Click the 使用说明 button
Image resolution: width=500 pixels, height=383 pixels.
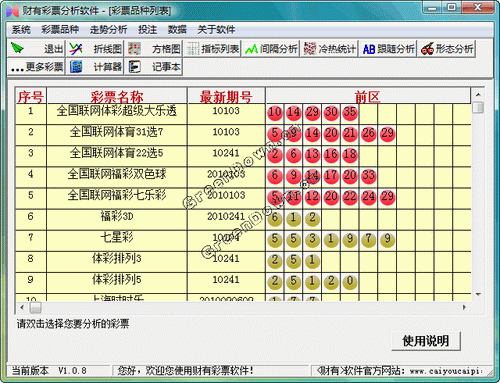(x=426, y=341)
